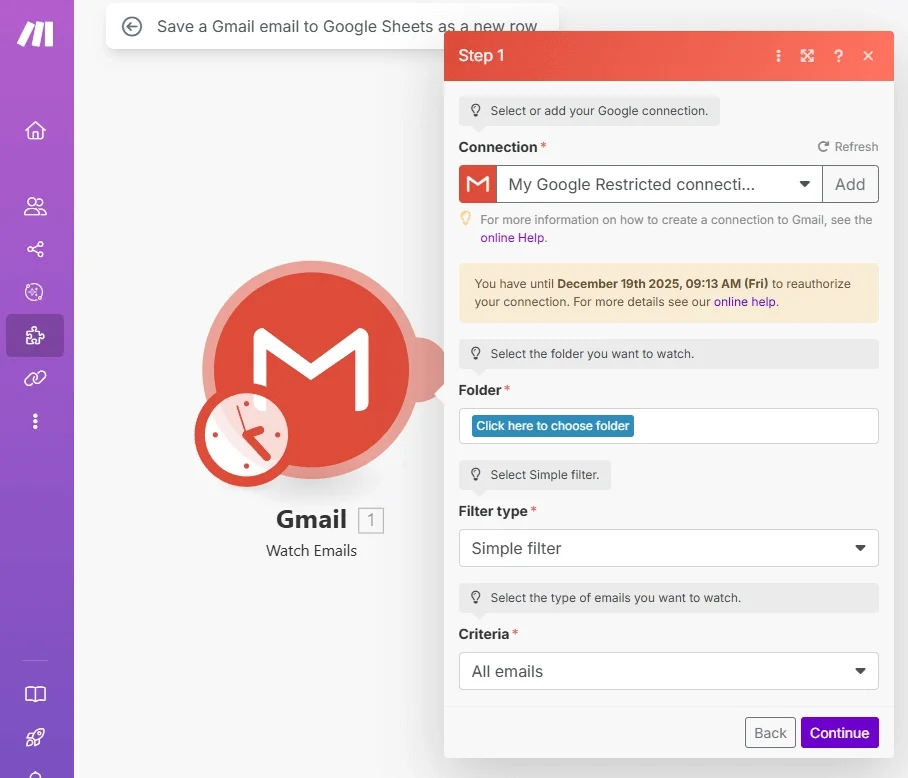Open the sidebar three-dot More menu
Screen dimensions: 908x778
click(35, 421)
